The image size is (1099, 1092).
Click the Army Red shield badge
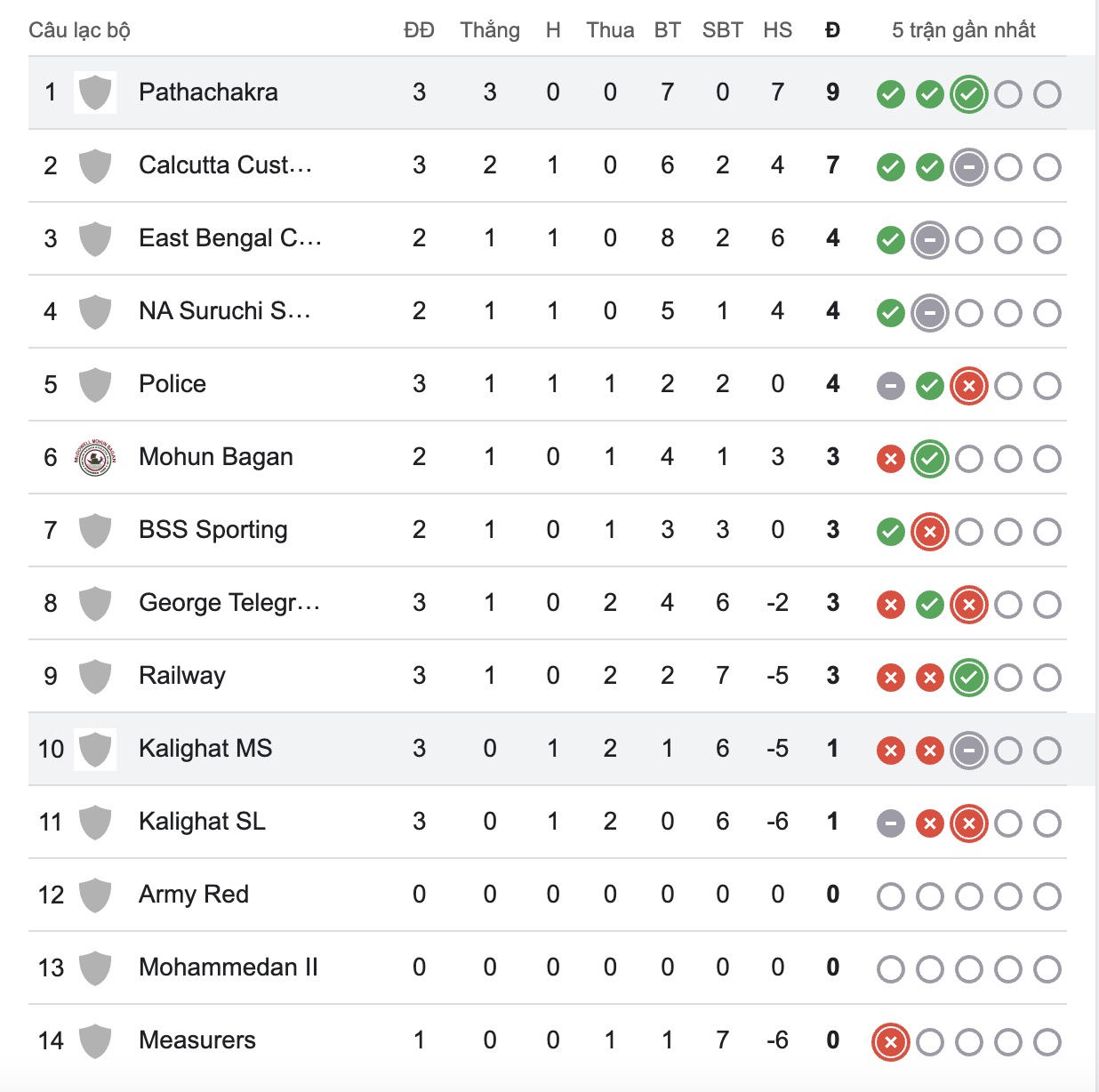pyautogui.click(x=95, y=895)
